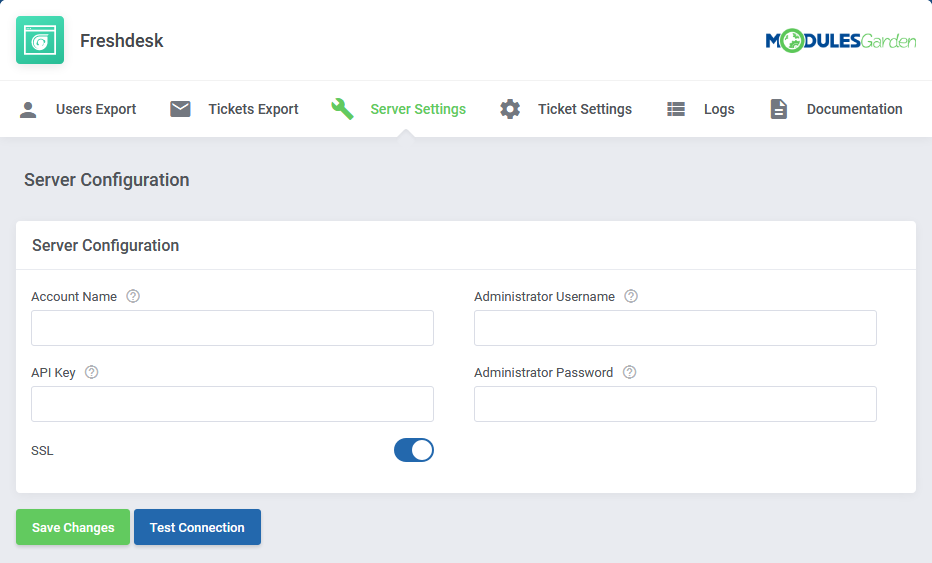The image size is (932, 563).
Task: Show help tooltip for API Key
Action: click(x=92, y=372)
